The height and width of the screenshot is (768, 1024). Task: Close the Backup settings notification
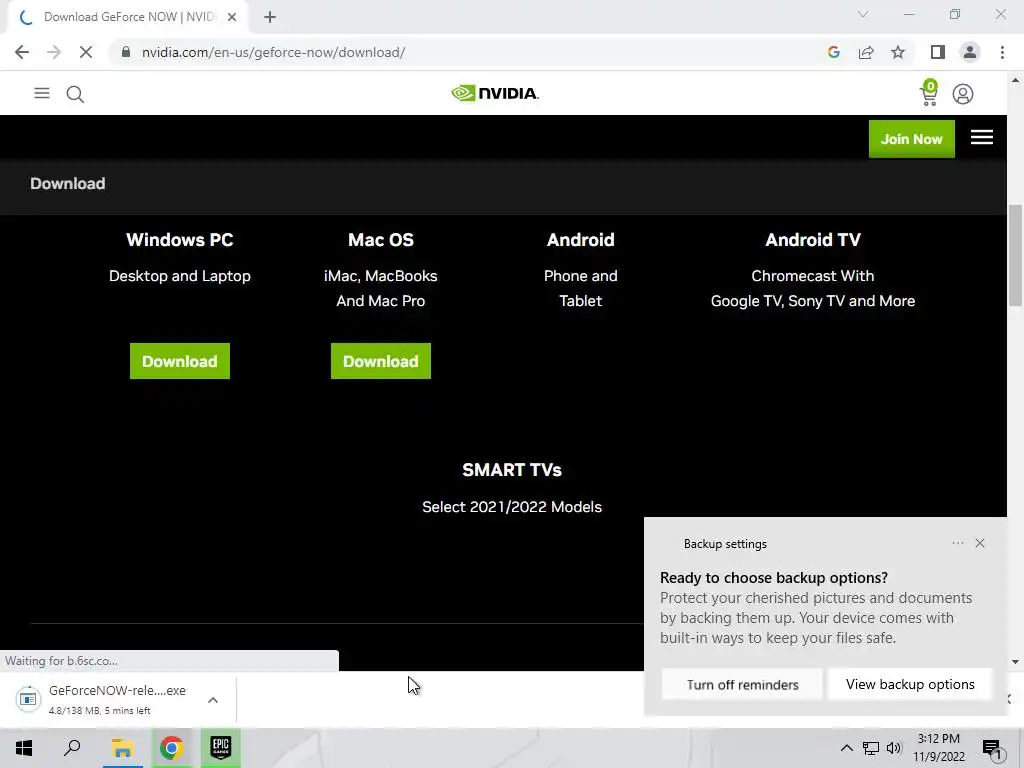980,543
